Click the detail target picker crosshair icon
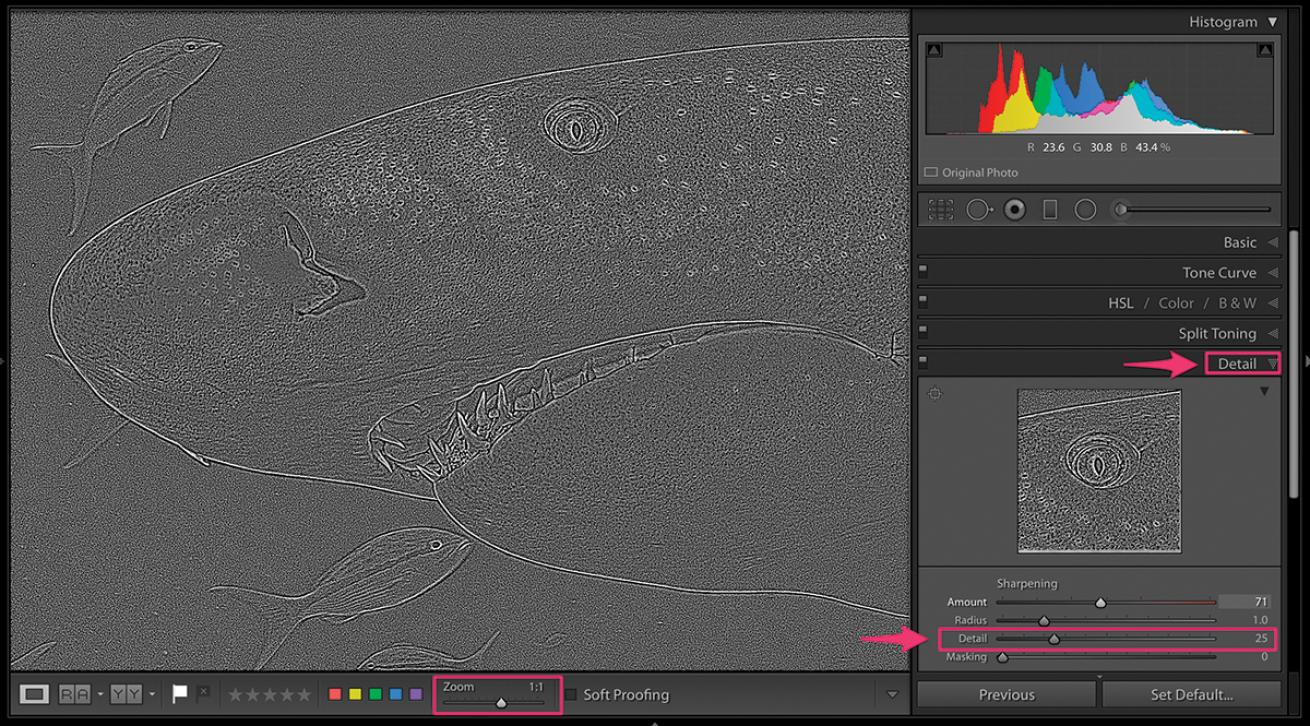The image size is (1310, 726). pos(935,394)
